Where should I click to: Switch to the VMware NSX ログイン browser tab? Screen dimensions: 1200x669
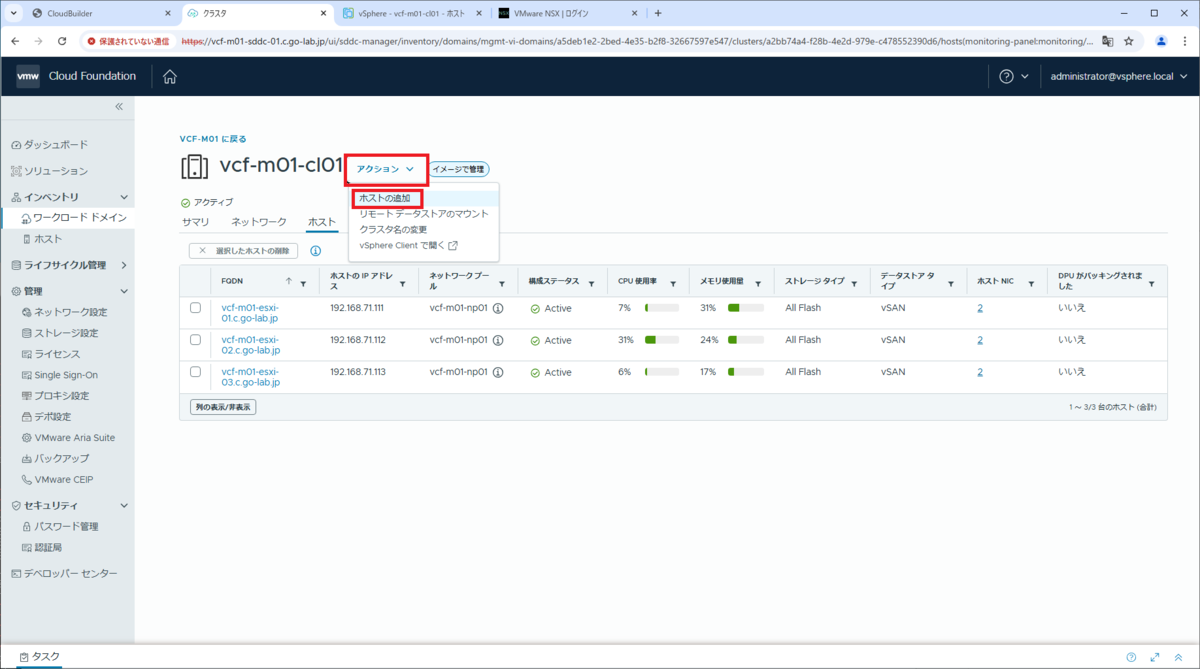click(x=565, y=13)
